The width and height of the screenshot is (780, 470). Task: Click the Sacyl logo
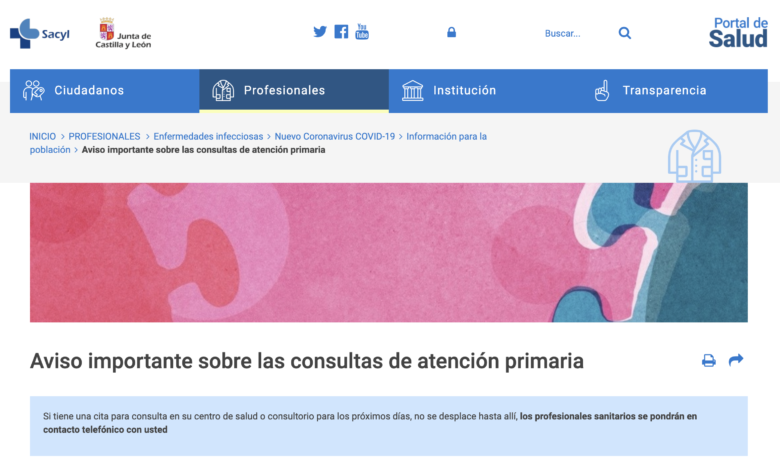[x=39, y=33]
